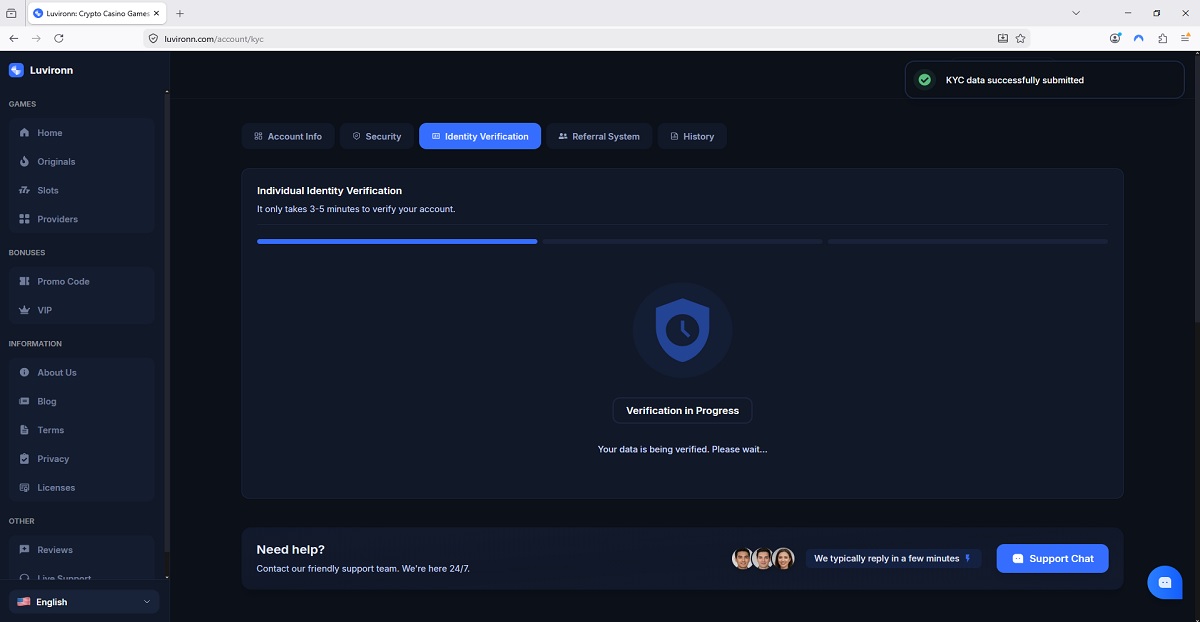
Task: Click Your data is being verified text
Action: click(682, 449)
